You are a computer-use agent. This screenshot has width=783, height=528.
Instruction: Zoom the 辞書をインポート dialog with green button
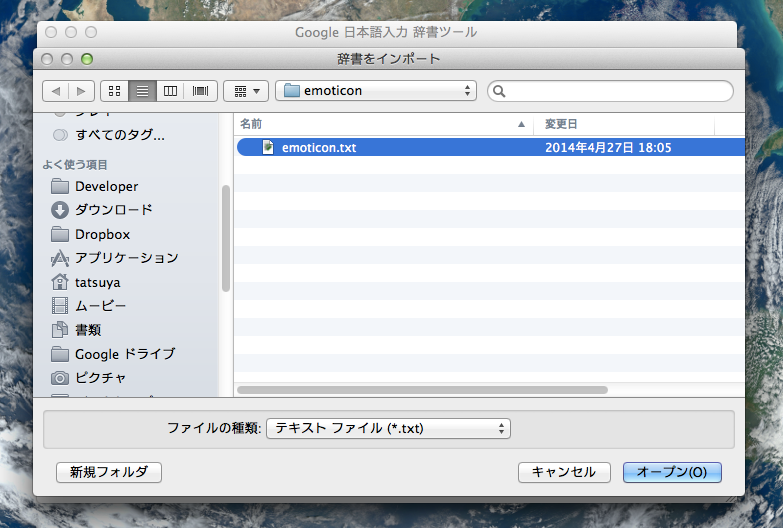pos(87,59)
